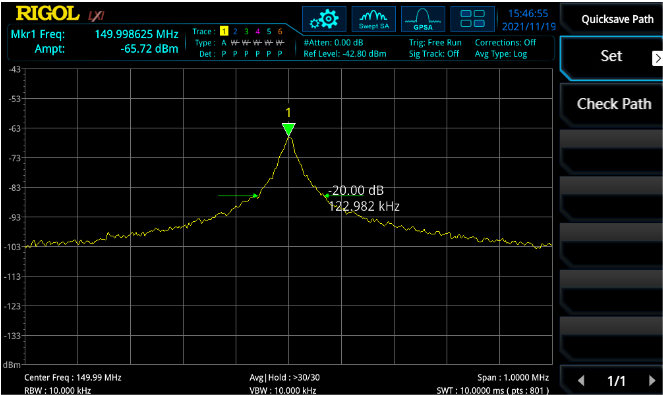The width and height of the screenshot is (663, 395).
Task: Click the Mkr1 Freq readout
Action: [x=95, y=34]
